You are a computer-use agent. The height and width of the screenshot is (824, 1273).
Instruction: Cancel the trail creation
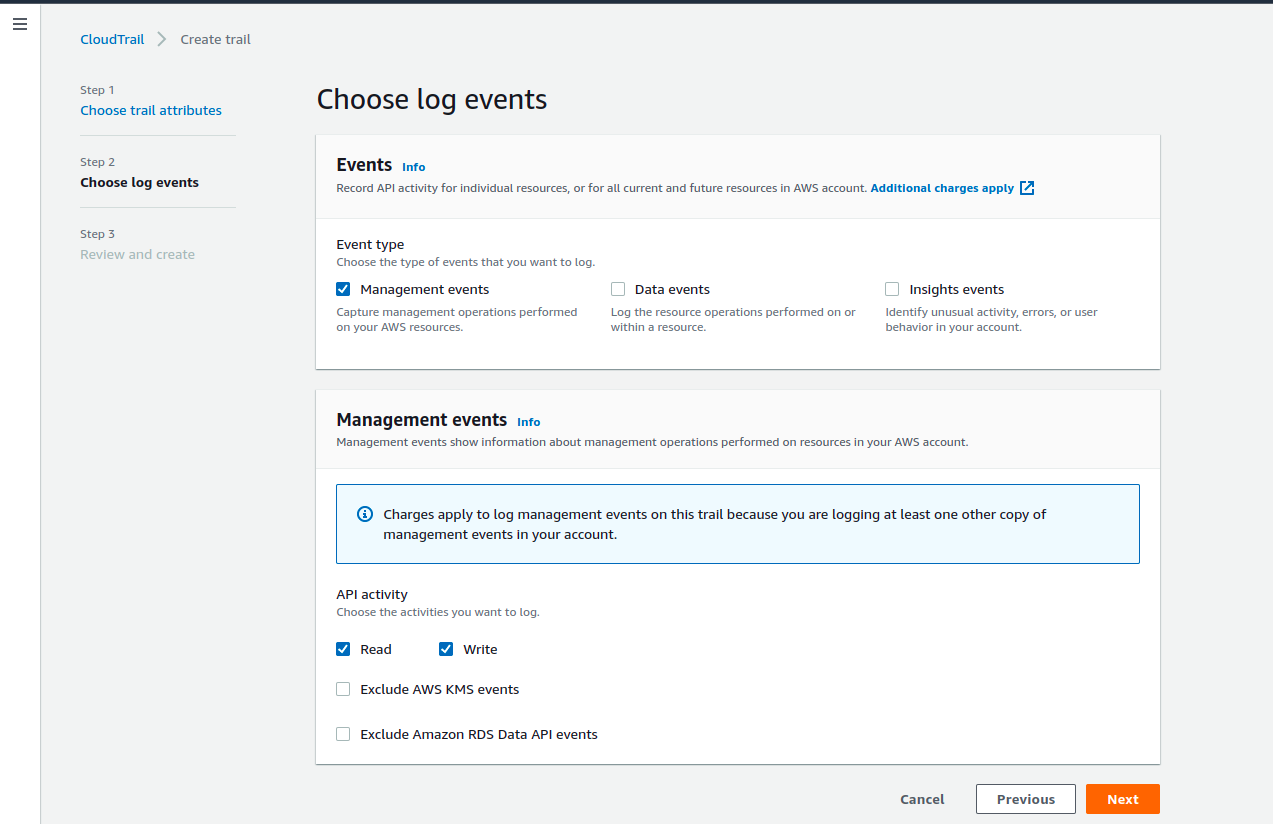click(x=921, y=798)
